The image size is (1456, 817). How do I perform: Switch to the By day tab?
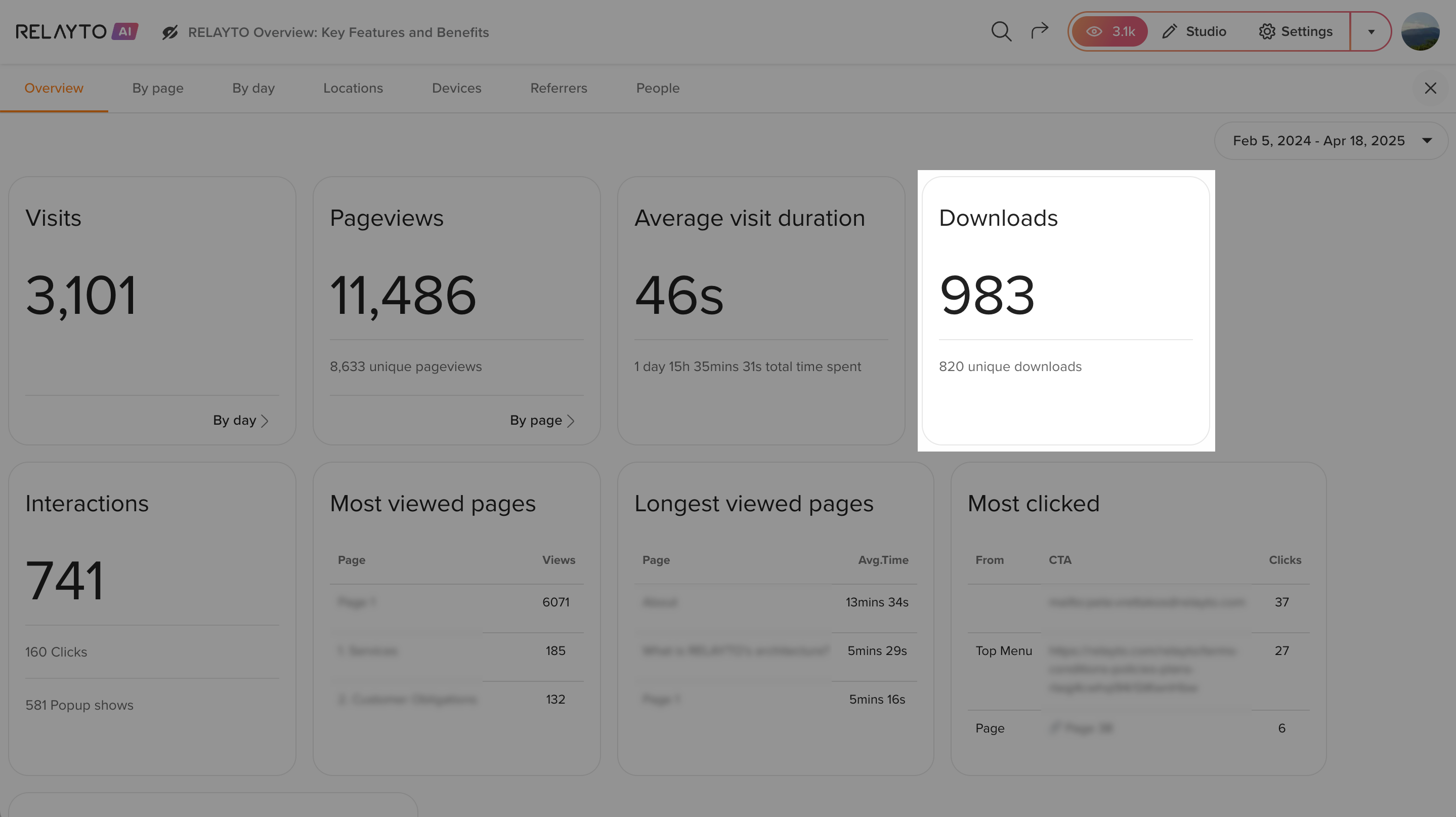[x=253, y=88]
